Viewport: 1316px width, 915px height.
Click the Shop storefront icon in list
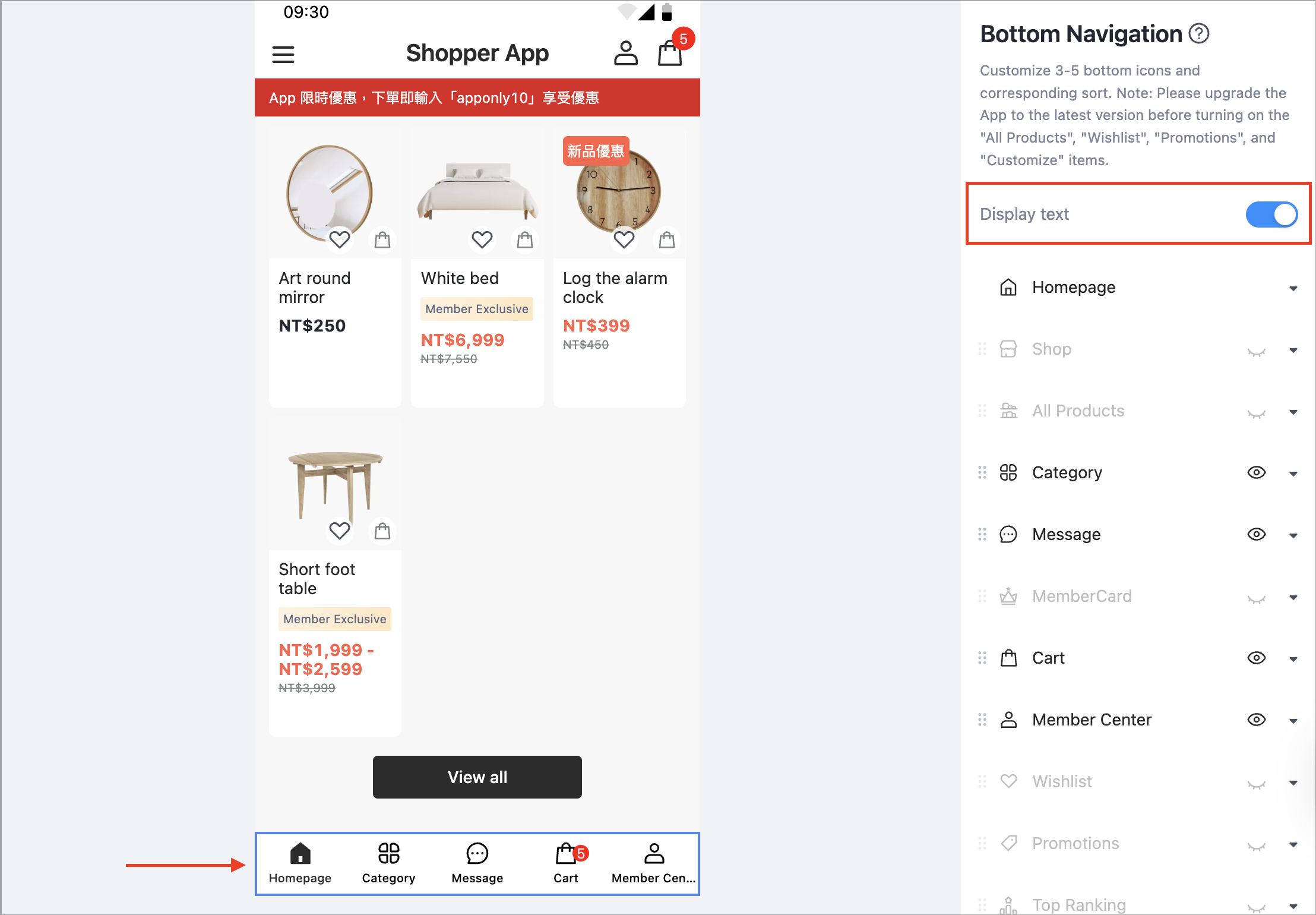click(x=1008, y=349)
